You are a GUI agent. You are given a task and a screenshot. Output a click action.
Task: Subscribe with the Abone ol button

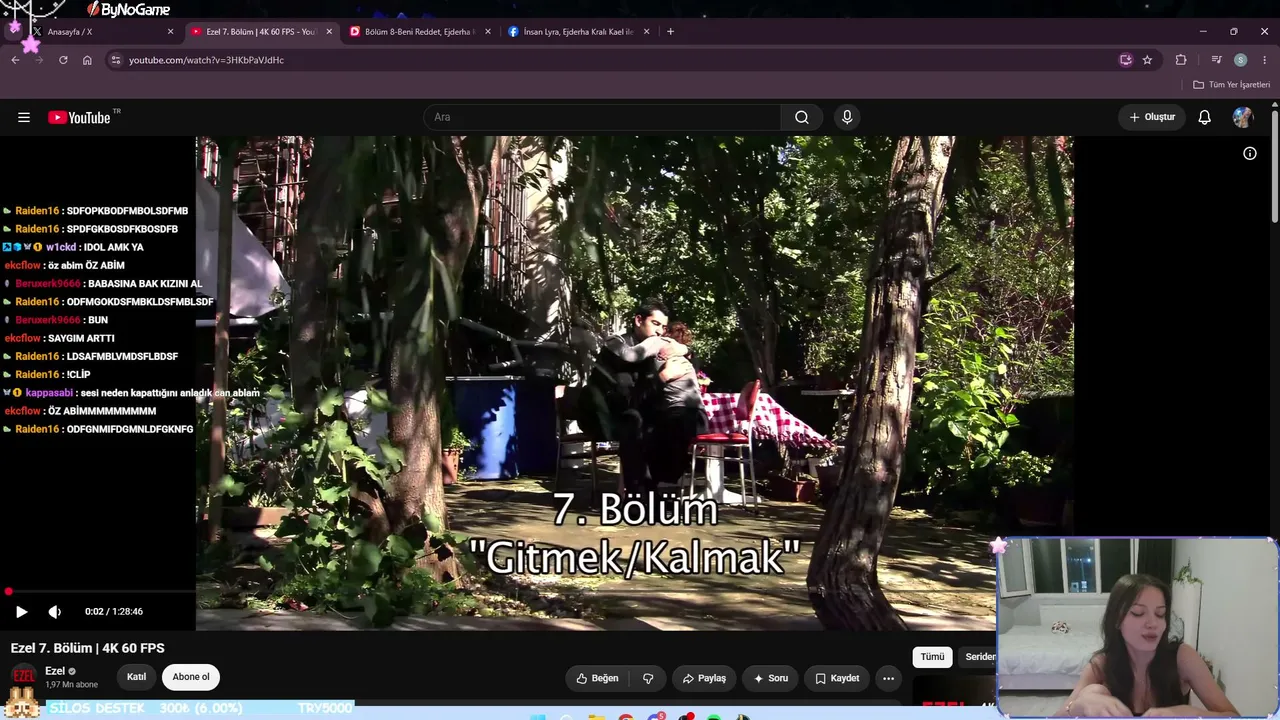tap(191, 677)
